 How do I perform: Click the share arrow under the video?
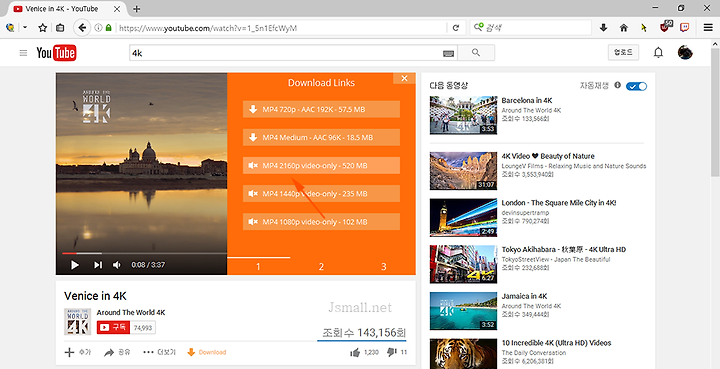(x=109, y=352)
